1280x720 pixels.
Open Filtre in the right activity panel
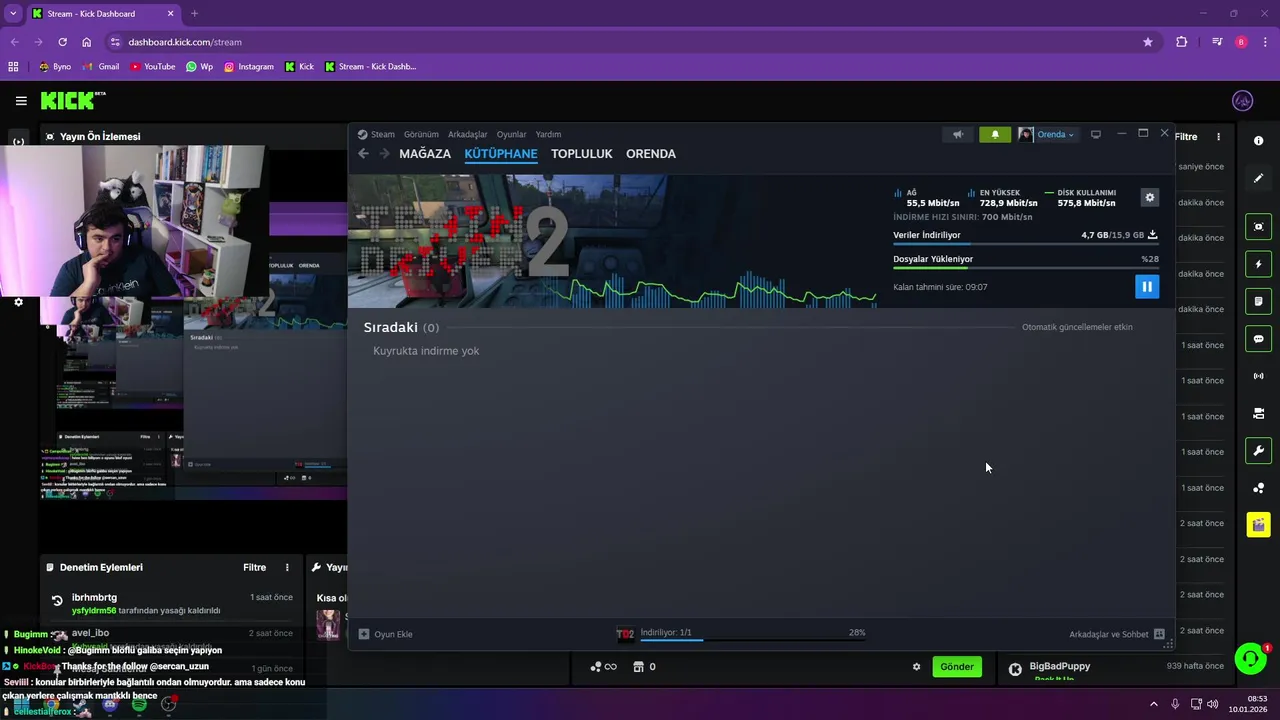click(1186, 137)
